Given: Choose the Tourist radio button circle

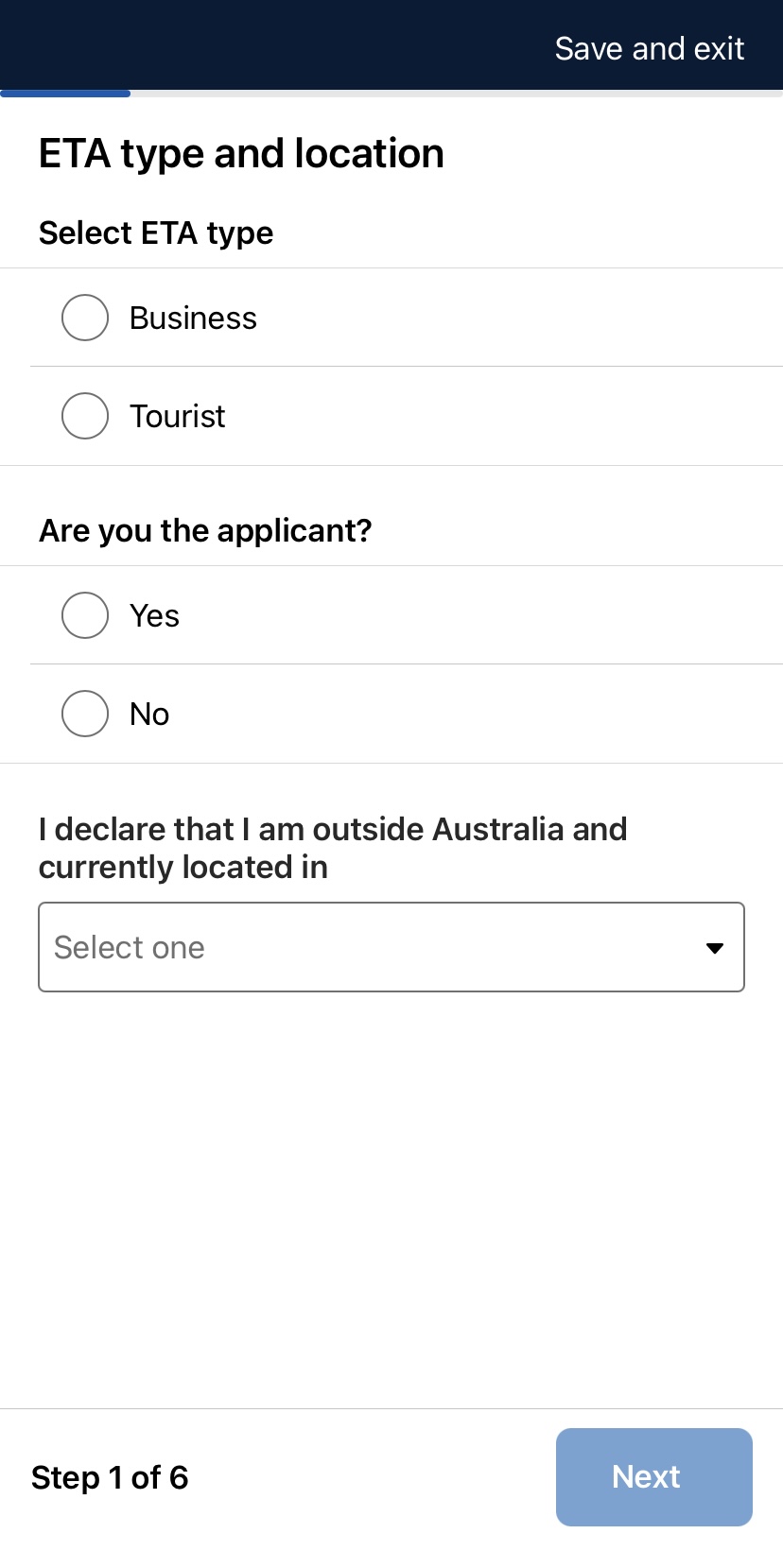Looking at the screenshot, I should 85,416.
